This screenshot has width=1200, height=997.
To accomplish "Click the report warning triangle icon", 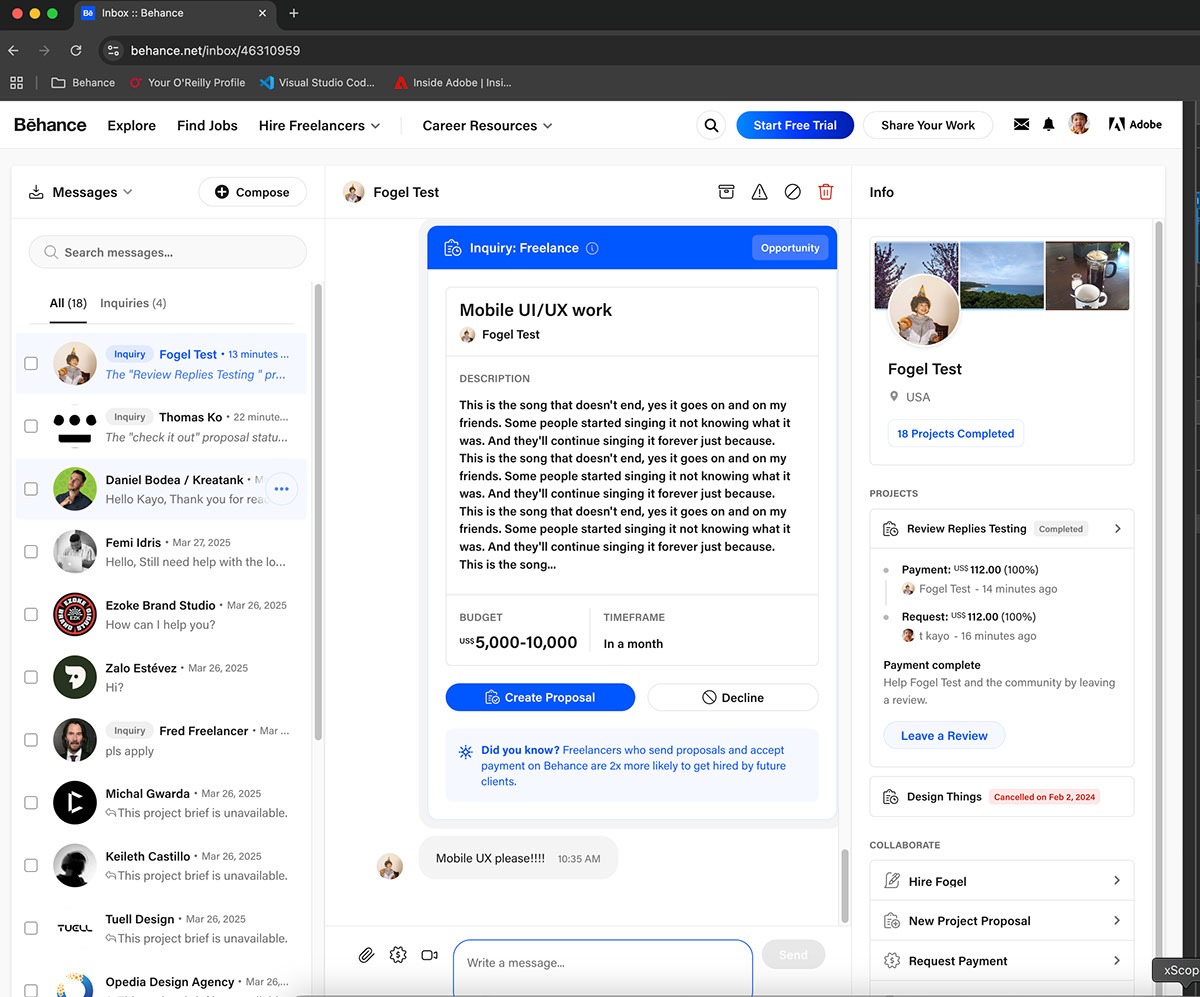I will pyautogui.click(x=759, y=192).
